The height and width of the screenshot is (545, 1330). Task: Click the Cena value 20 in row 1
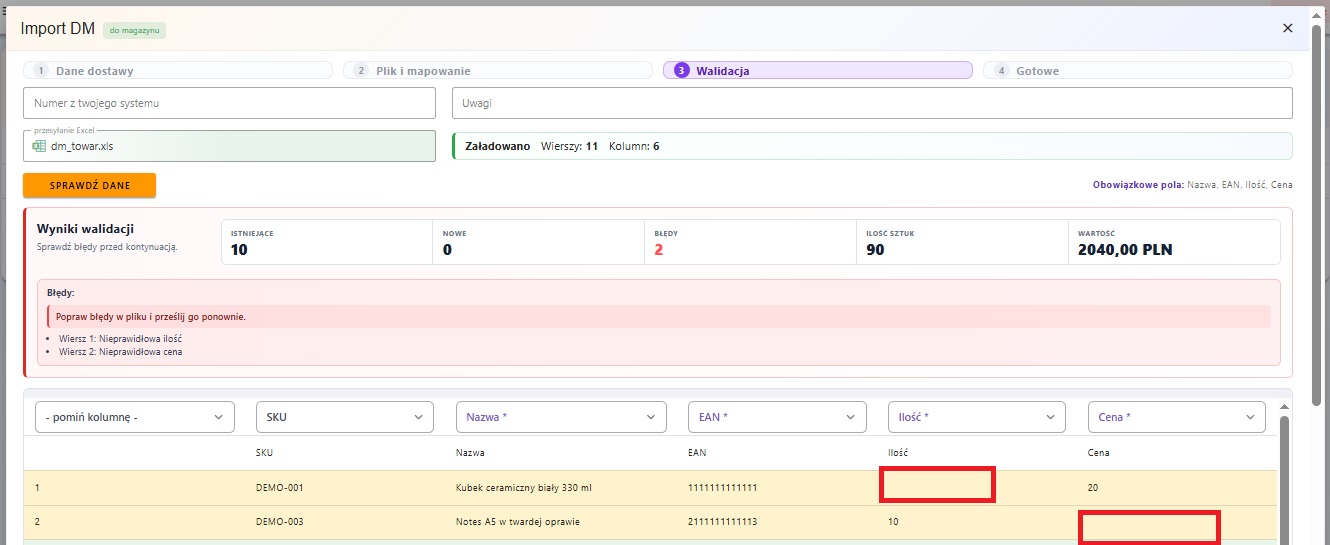pyautogui.click(x=1093, y=488)
